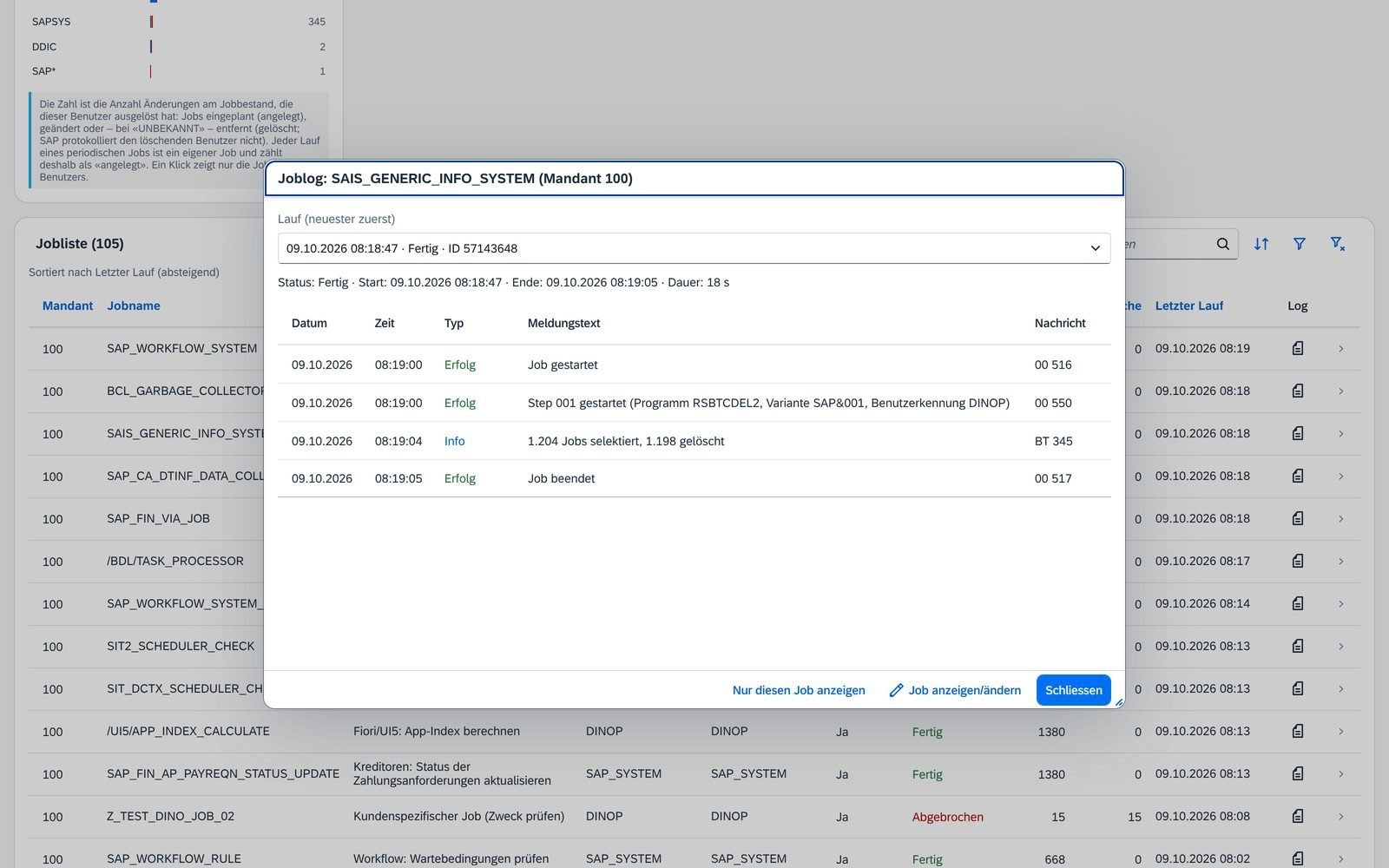This screenshot has width=1389, height=868.
Task: Open log icon for /BDL/TASK_PROCESSOR row
Action: coord(1298,561)
